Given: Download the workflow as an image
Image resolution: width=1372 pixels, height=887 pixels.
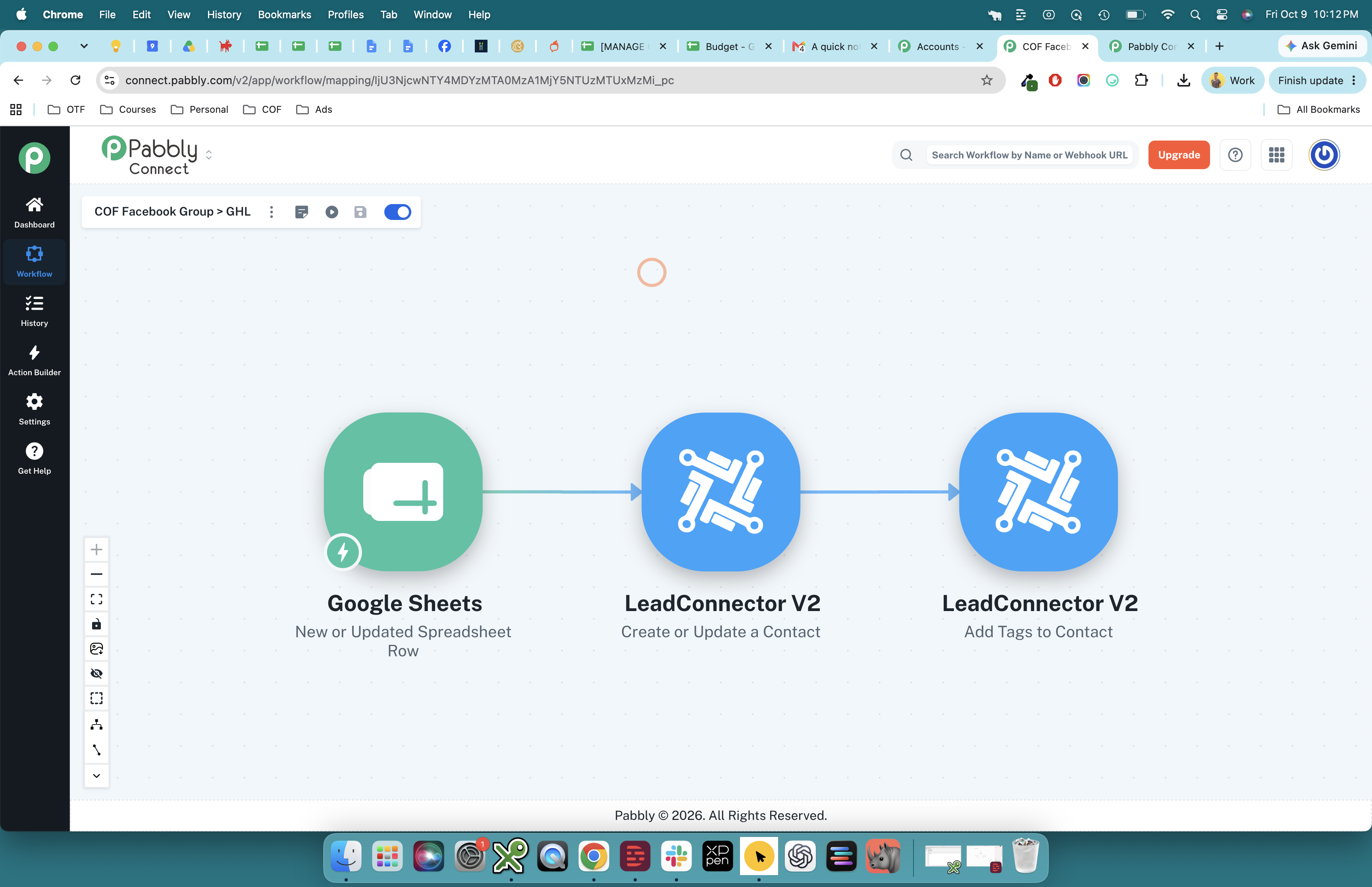Looking at the screenshot, I should click(x=97, y=648).
